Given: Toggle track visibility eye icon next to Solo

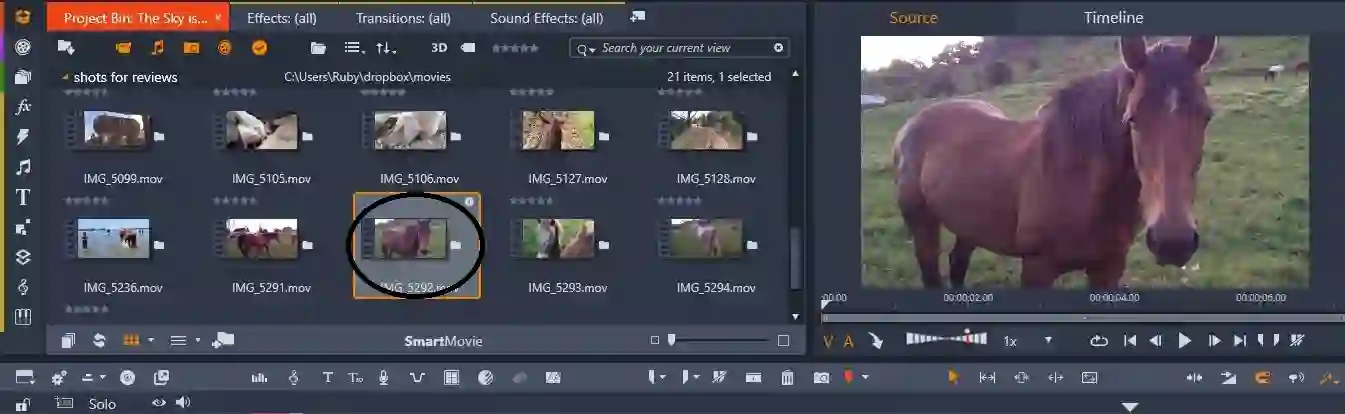Looking at the screenshot, I should coord(158,403).
